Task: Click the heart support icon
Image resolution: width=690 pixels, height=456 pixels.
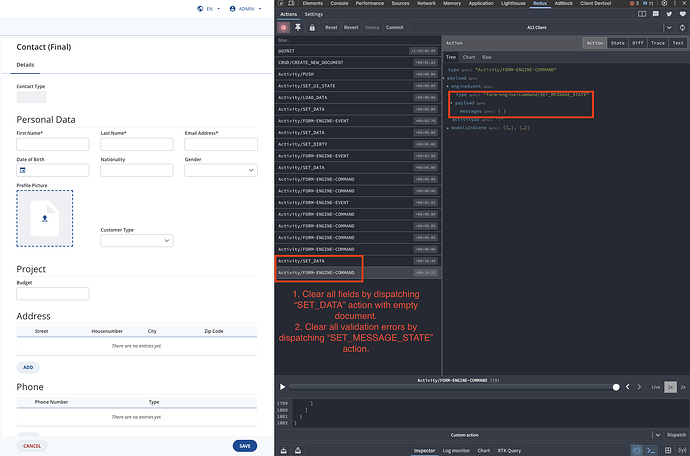Action: tap(683, 14)
